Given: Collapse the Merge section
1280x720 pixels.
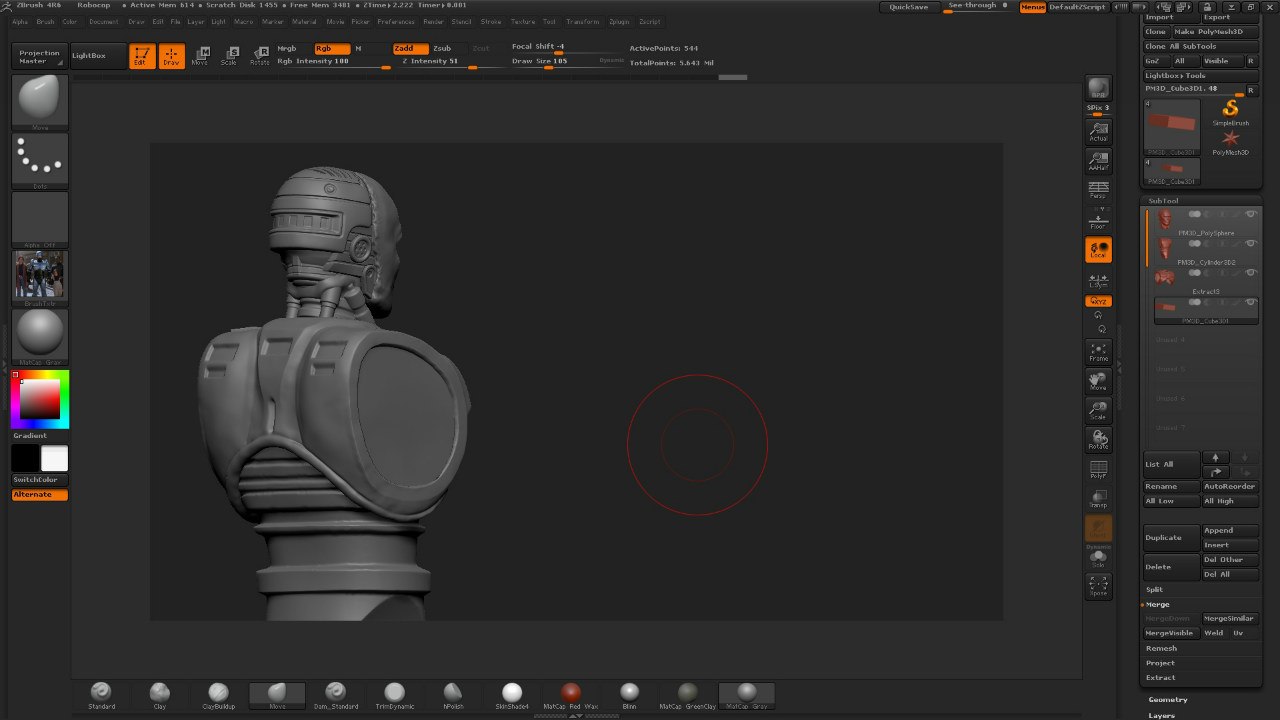Looking at the screenshot, I should (1157, 604).
